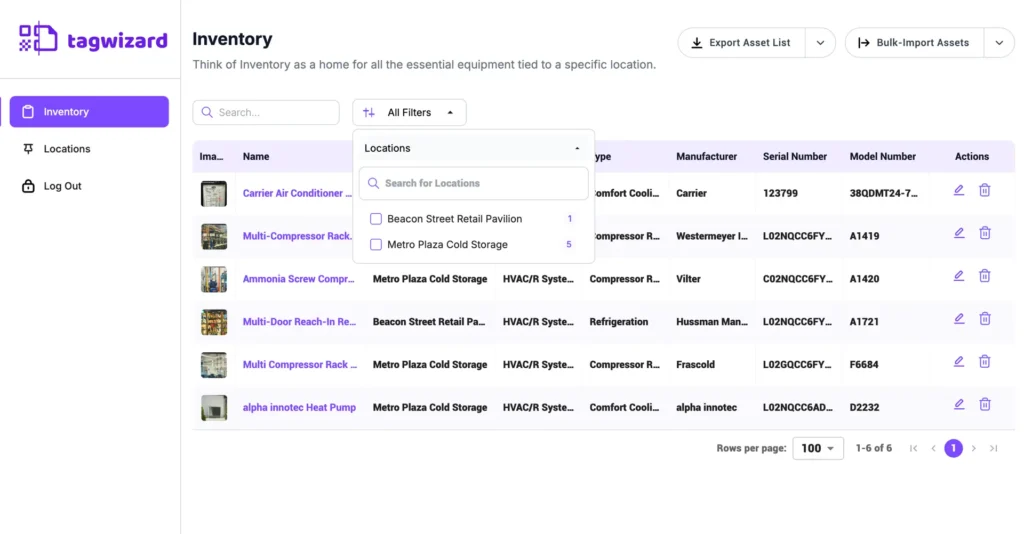Go to the previous page
The width and height of the screenshot is (1024, 534).
[x=933, y=448]
